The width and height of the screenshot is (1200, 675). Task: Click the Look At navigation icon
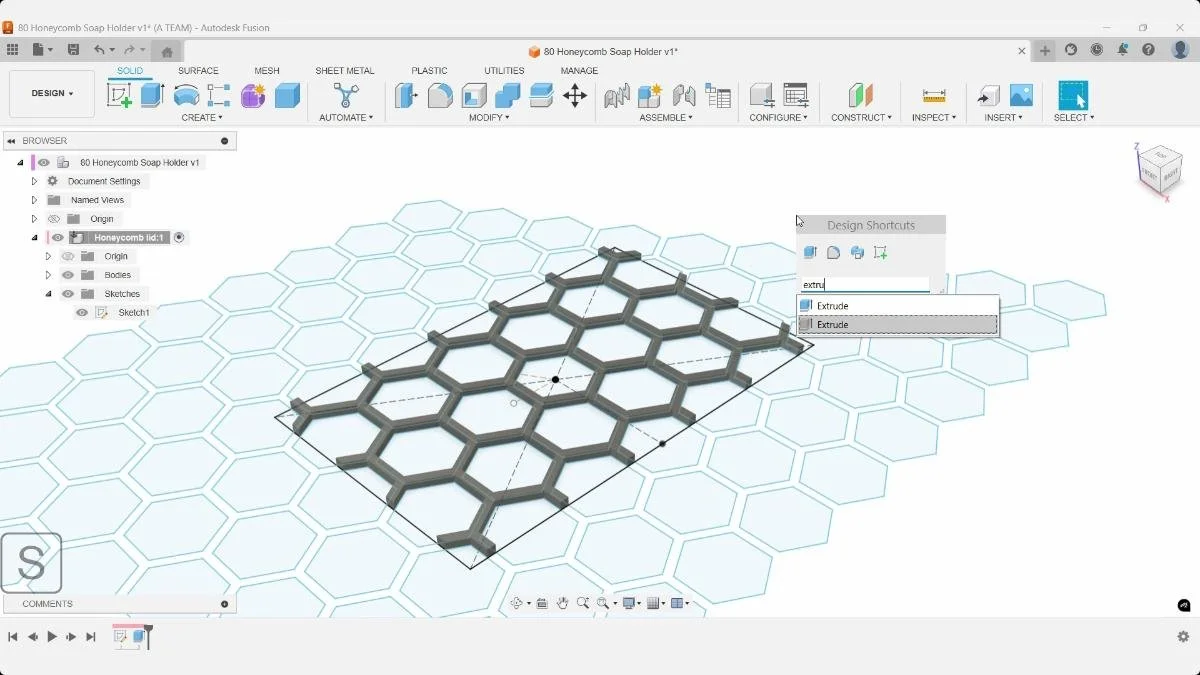(542, 603)
